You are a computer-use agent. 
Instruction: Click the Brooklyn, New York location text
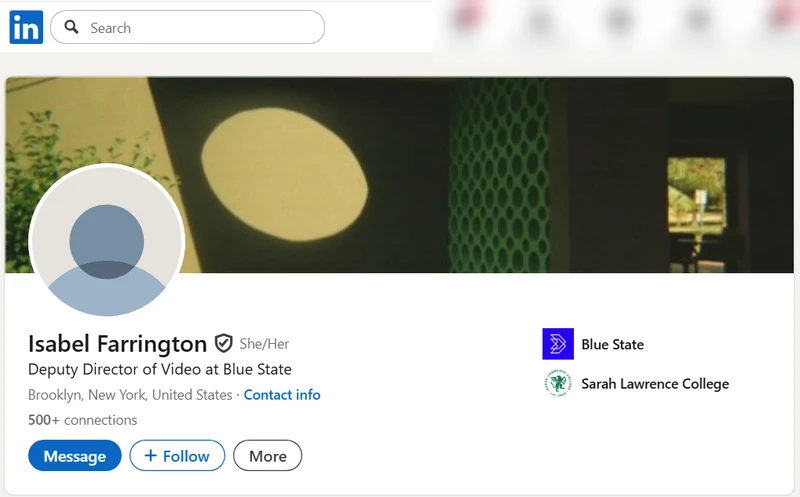click(130, 395)
